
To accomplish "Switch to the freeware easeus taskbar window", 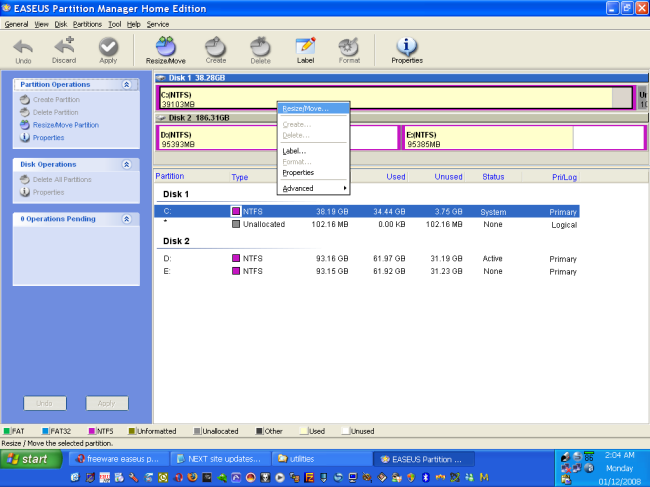I will [x=118, y=459].
